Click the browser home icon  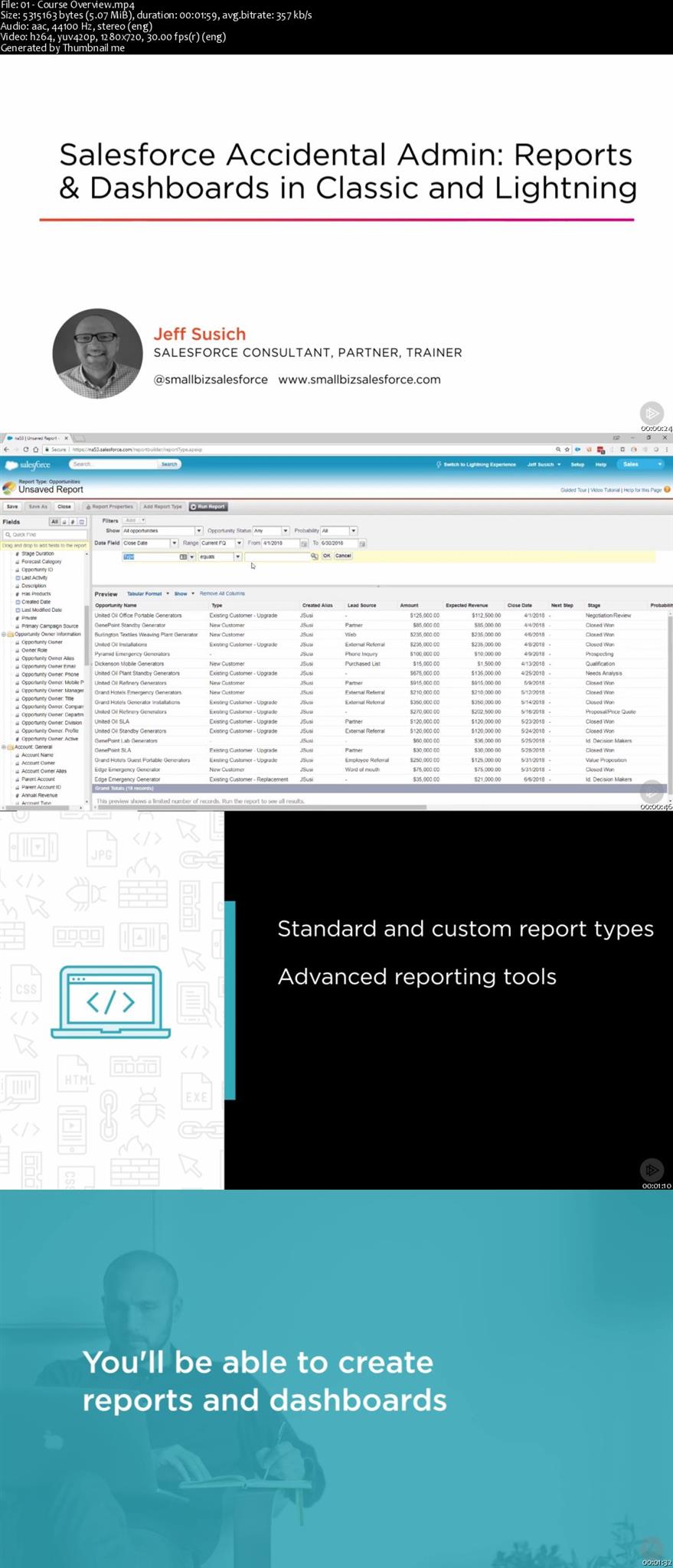pyautogui.click(x=35, y=449)
